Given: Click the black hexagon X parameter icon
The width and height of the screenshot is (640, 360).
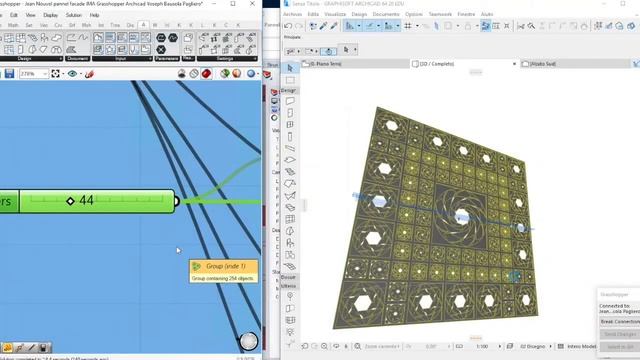Looking at the screenshot, I should pyautogui.click(x=161, y=50).
